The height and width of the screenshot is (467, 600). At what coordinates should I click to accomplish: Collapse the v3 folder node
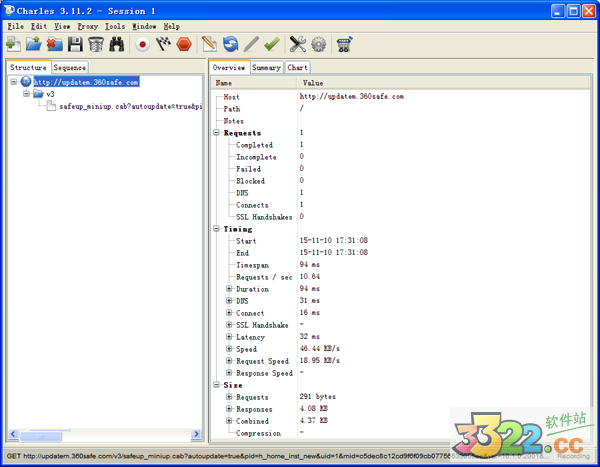point(26,94)
